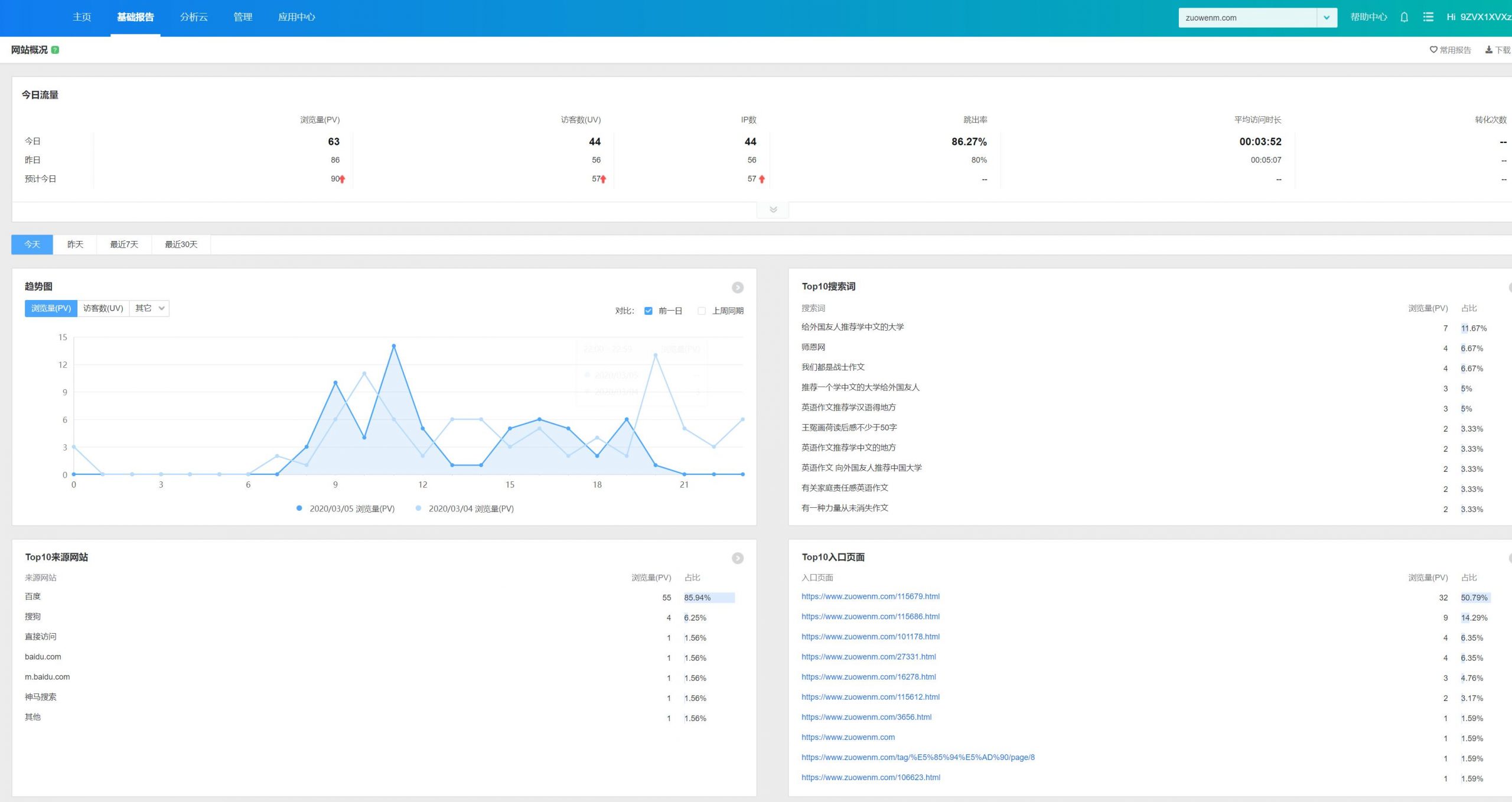The width and height of the screenshot is (1512, 802).
Task: Open the zuowenm.com site dropdown arrow
Action: click(x=1327, y=18)
